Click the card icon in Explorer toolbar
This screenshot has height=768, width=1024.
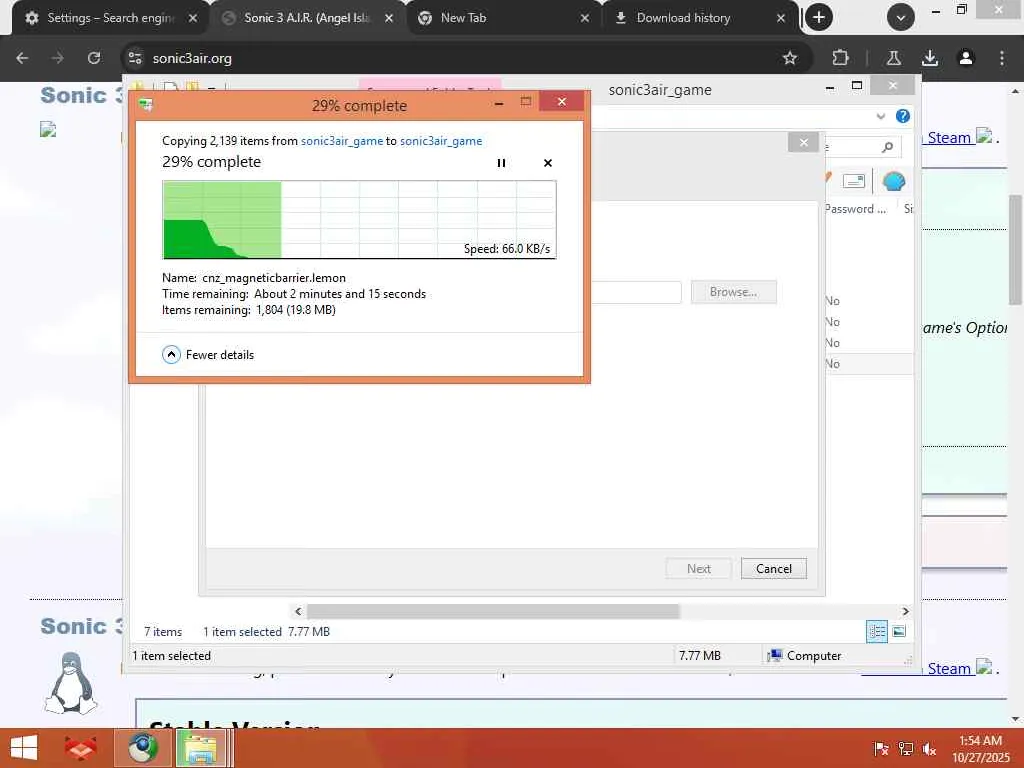[854, 181]
